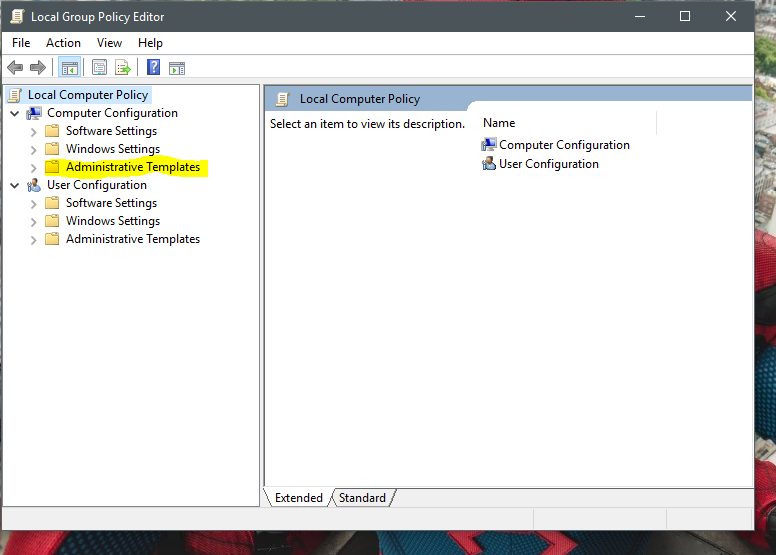Click folder icon of User Windows Settings
Image resolution: width=776 pixels, height=555 pixels.
tap(52, 220)
